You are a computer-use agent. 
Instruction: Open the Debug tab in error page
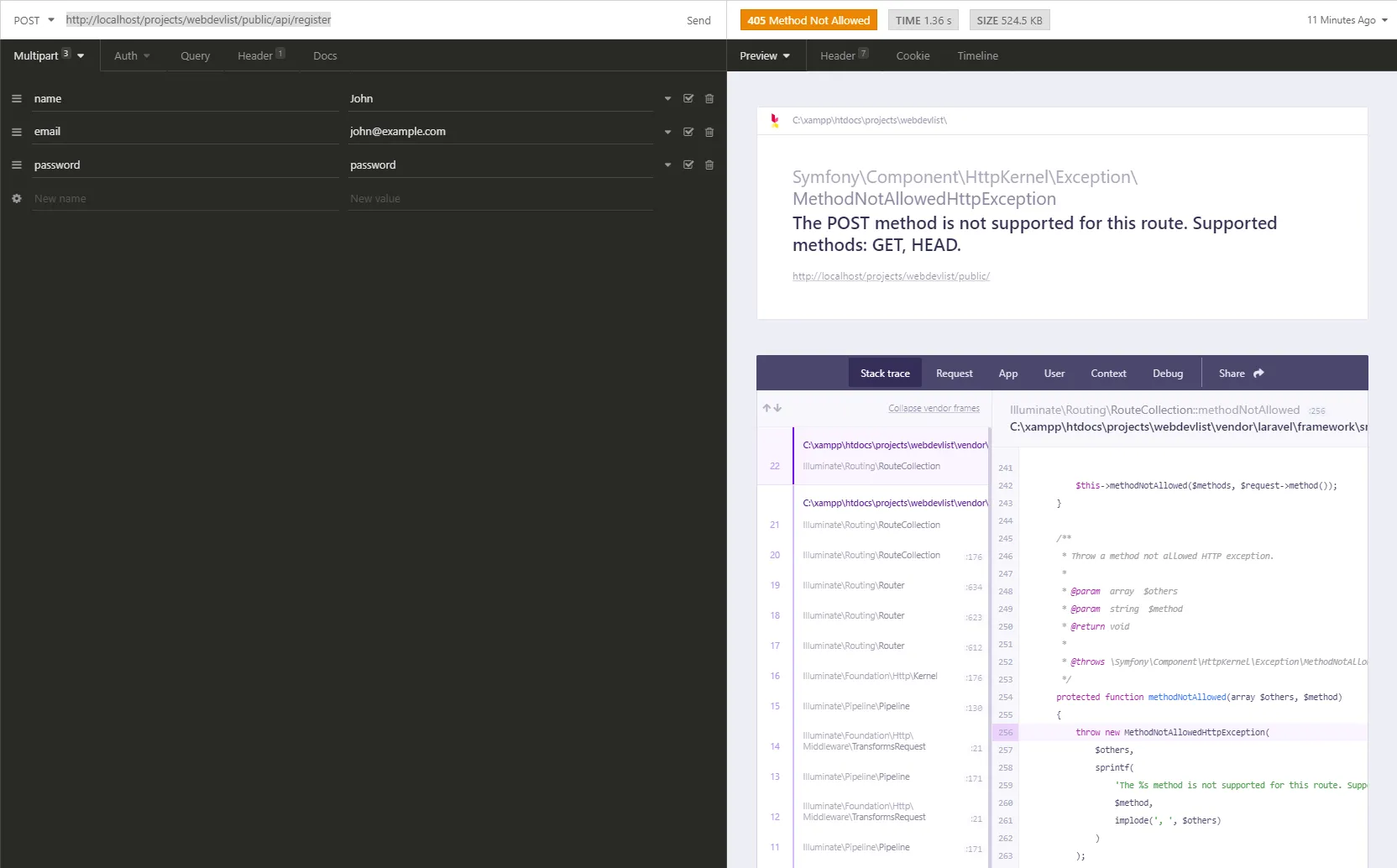click(1168, 374)
